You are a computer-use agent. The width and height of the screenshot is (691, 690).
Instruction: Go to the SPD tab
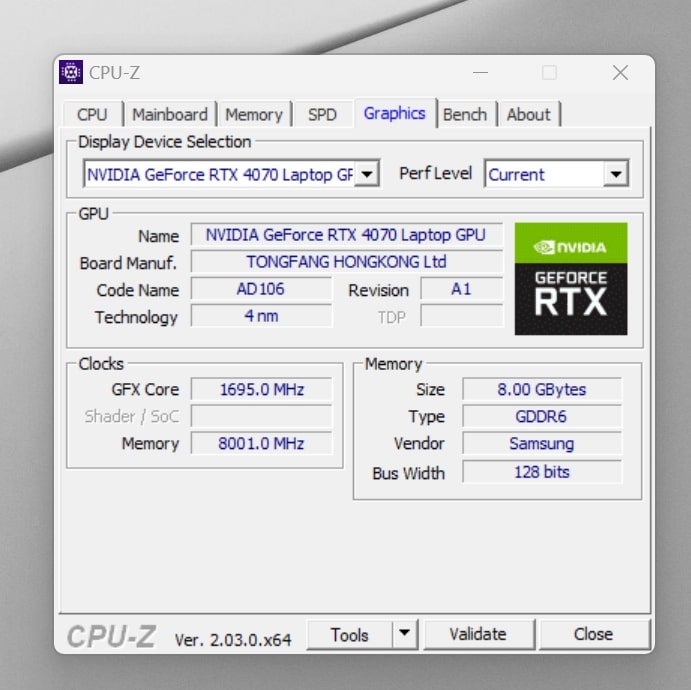click(322, 114)
